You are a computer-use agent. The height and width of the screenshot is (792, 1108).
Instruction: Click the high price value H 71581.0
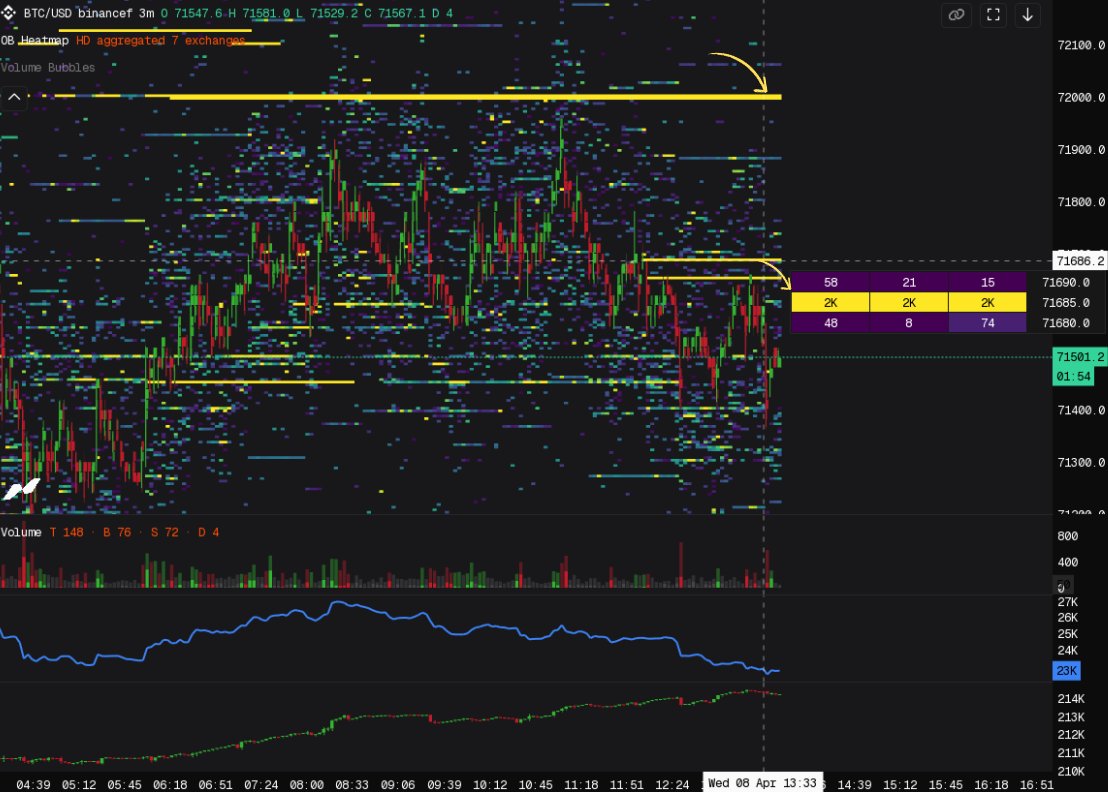[x=259, y=13]
